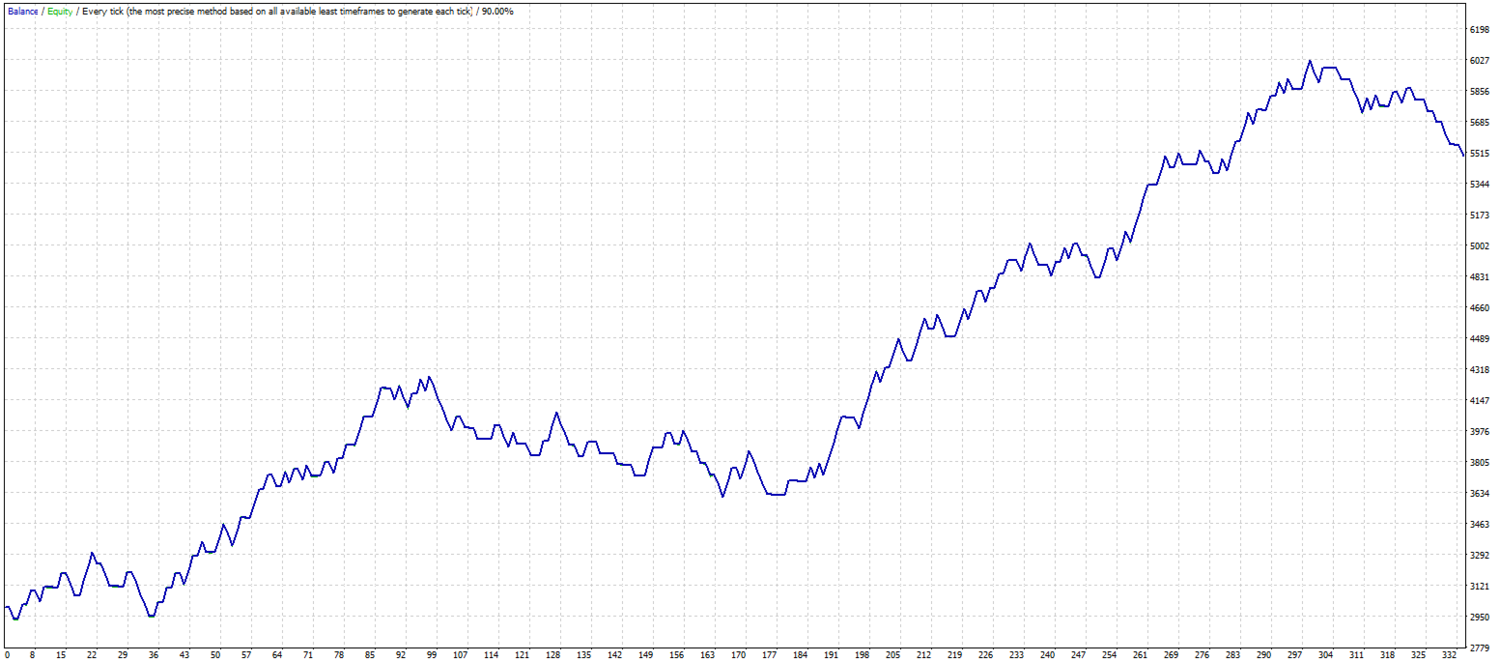Screen dimensions: 1500x662
Task: Click the "Every tick" modelling method text
Action: click(x=101, y=10)
